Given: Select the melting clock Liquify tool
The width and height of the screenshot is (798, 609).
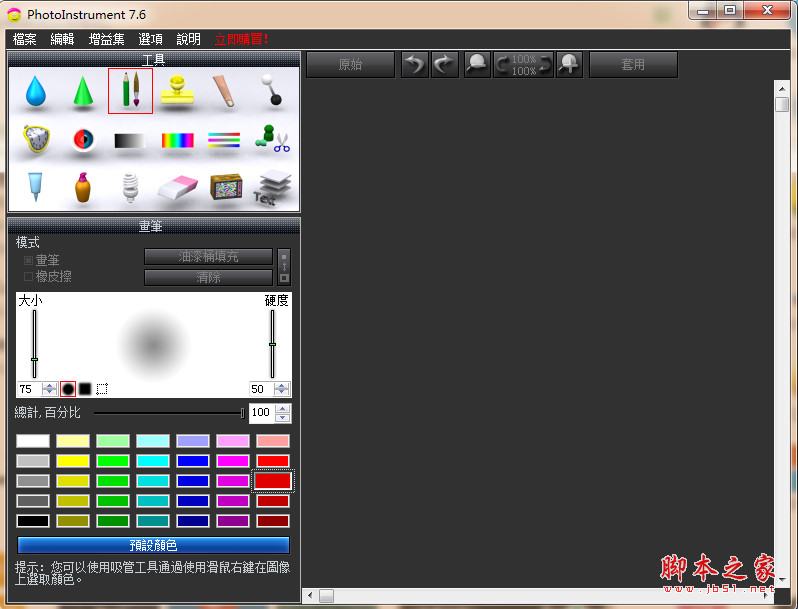Looking at the screenshot, I should pyautogui.click(x=36, y=138).
